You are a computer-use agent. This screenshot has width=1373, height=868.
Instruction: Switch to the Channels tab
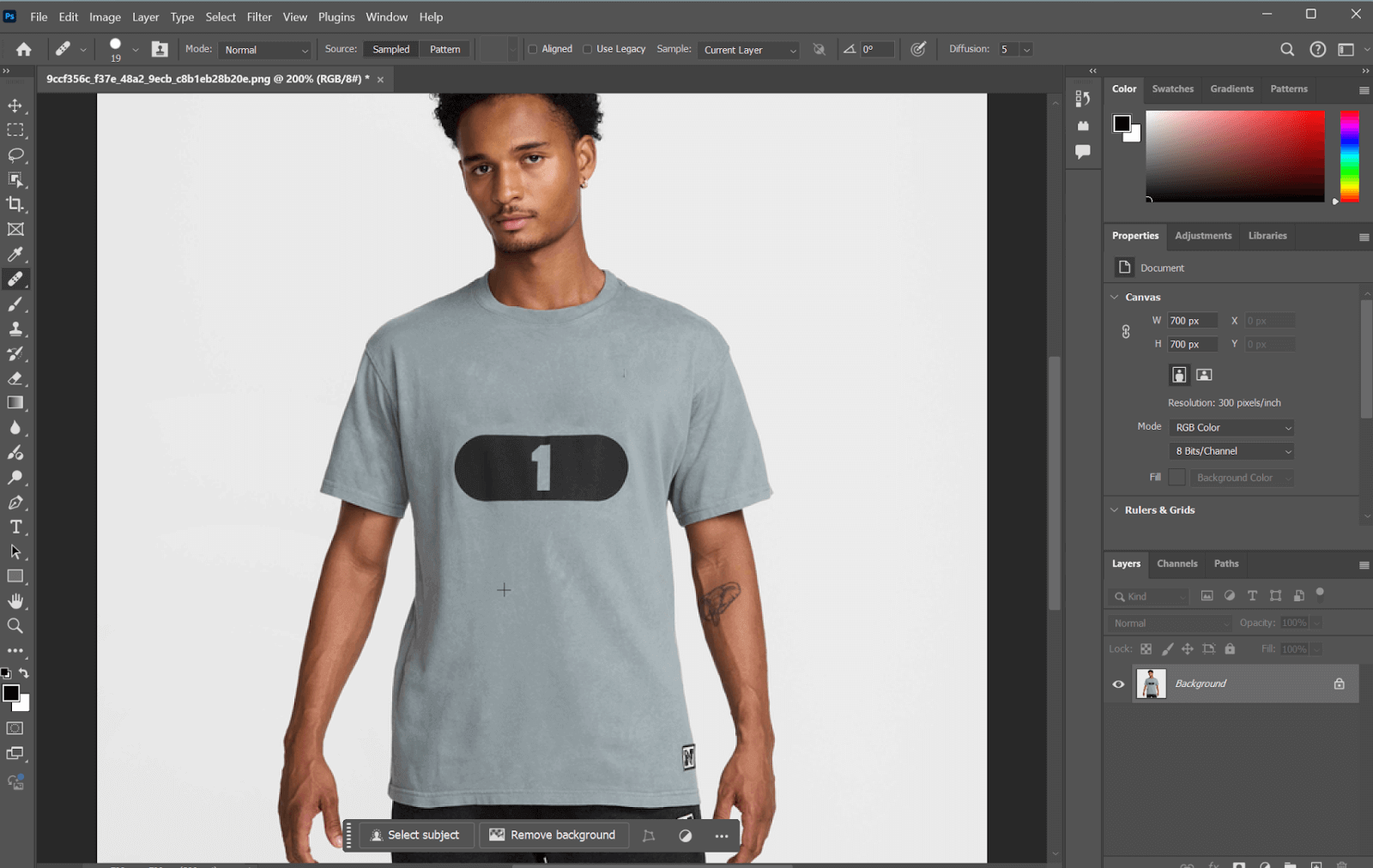(1176, 564)
